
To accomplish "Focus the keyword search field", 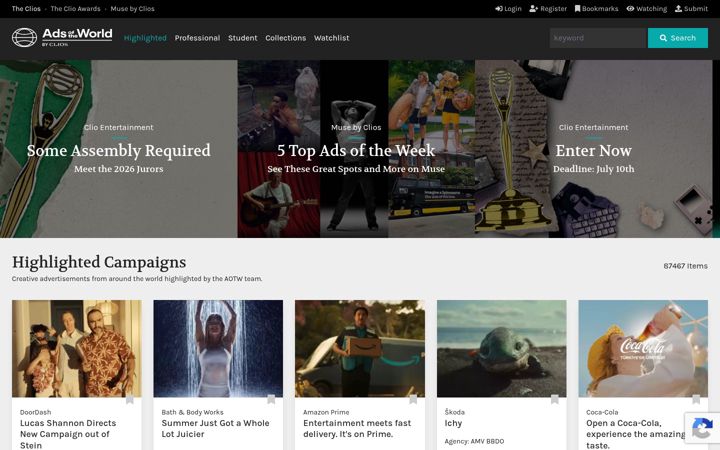I will [598, 38].
